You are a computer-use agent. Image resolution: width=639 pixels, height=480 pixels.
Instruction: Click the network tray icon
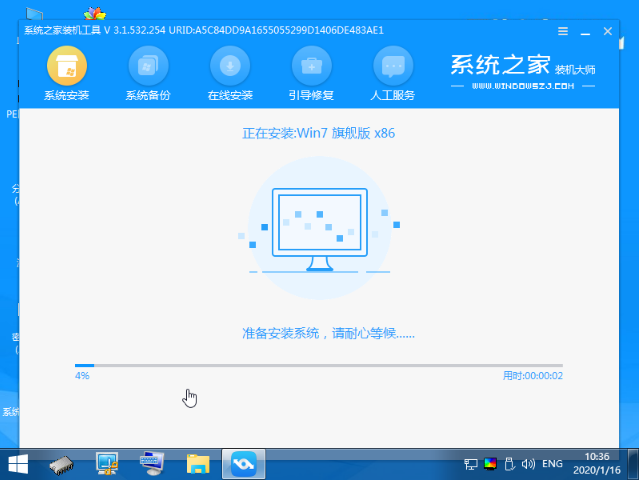pos(471,464)
